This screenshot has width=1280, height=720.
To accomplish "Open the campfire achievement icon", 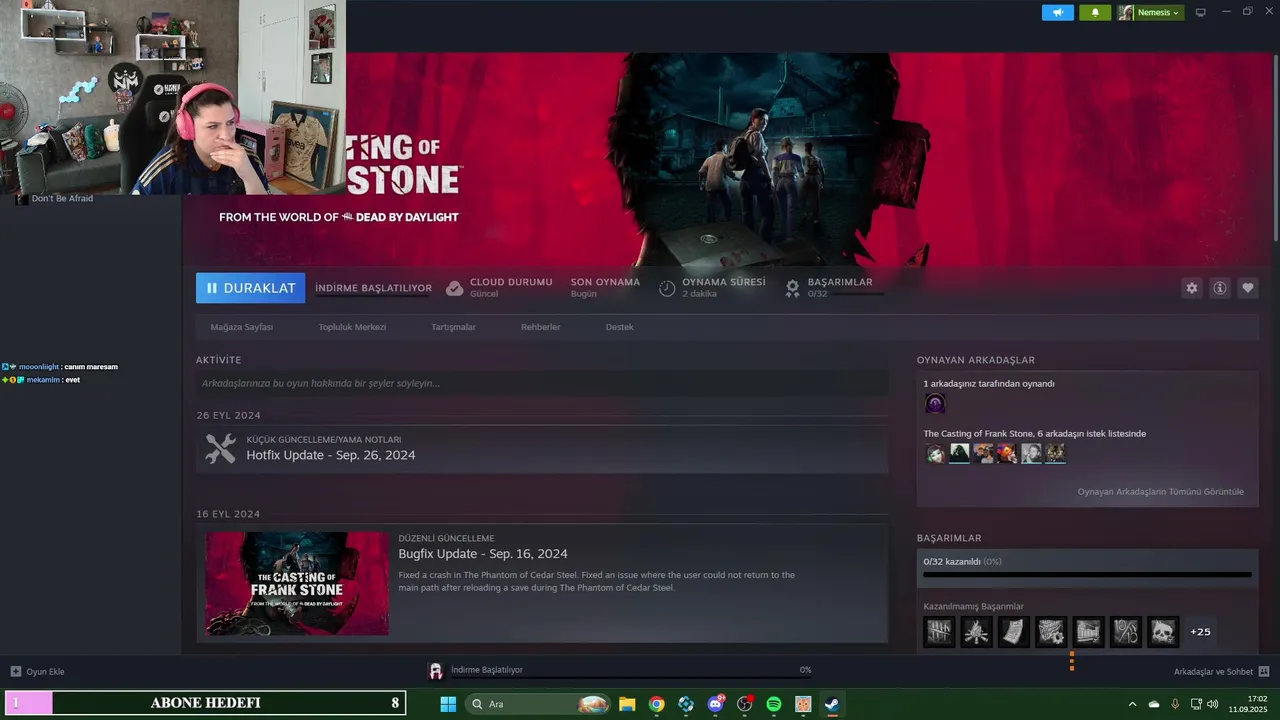I will click(x=976, y=632).
